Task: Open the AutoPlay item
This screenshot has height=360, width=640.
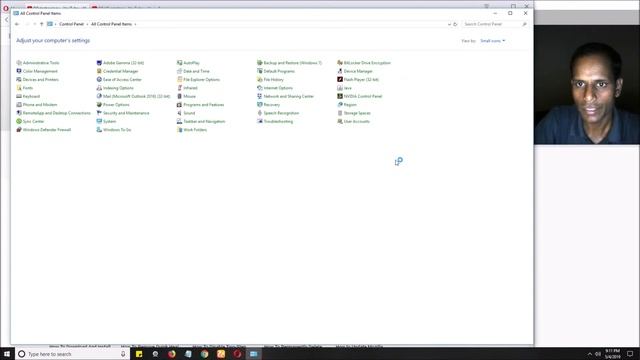Action: [x=189, y=63]
